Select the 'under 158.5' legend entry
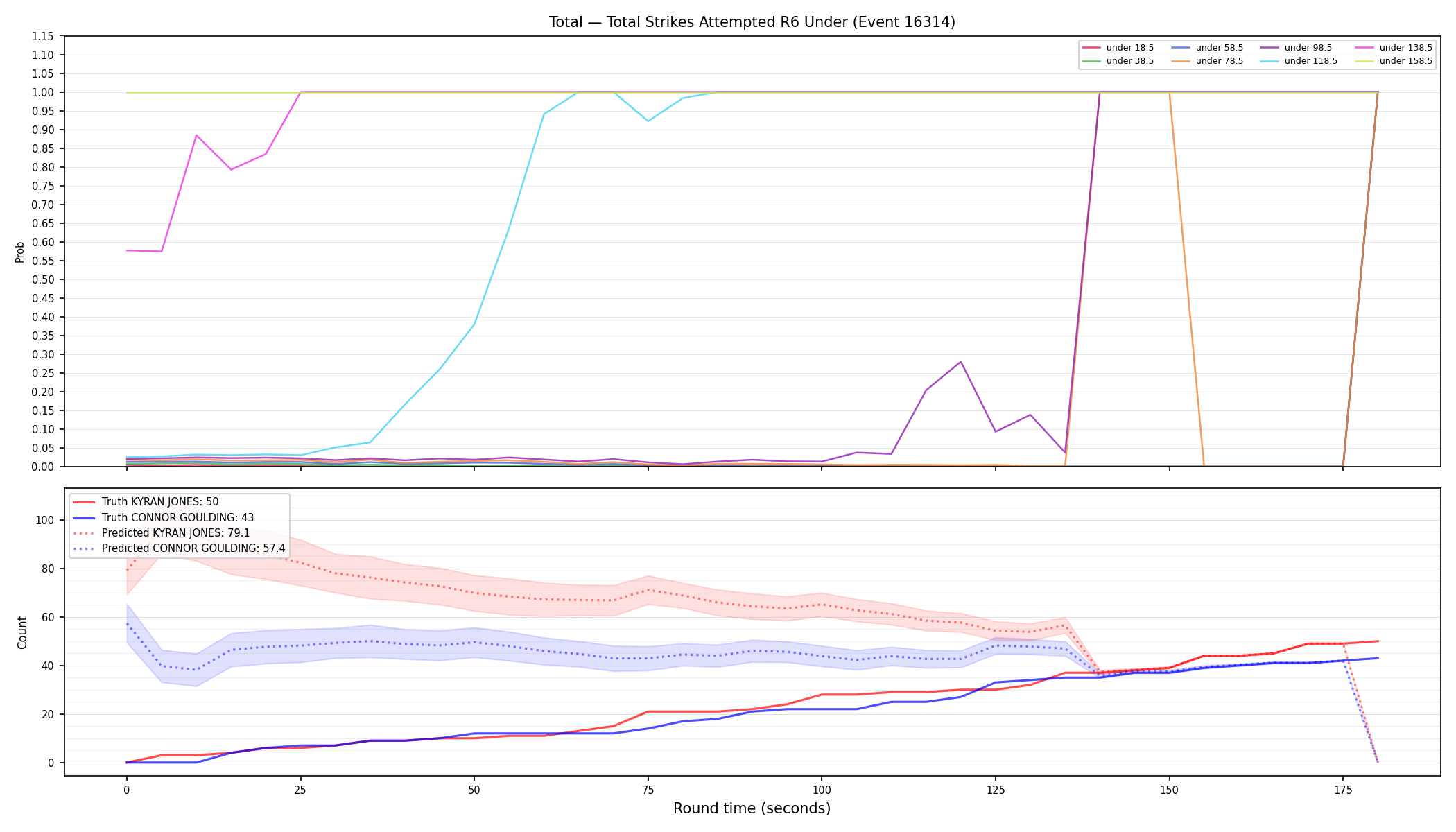 tap(1394, 61)
